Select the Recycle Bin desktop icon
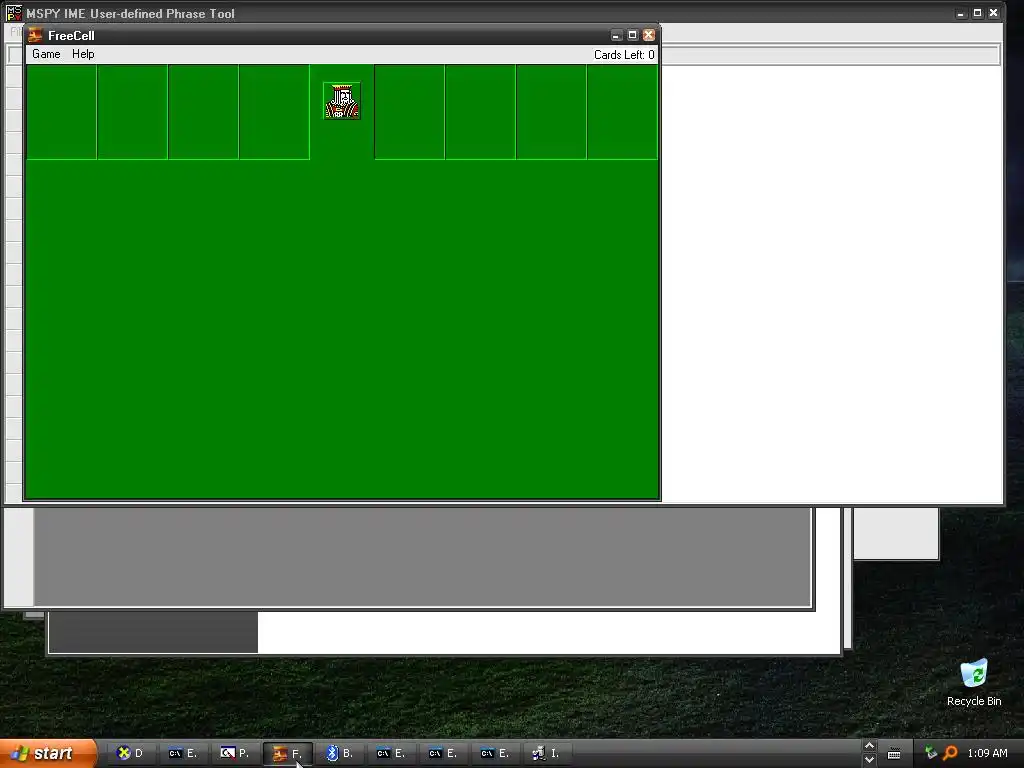The width and height of the screenshot is (1024, 768). tap(974, 682)
